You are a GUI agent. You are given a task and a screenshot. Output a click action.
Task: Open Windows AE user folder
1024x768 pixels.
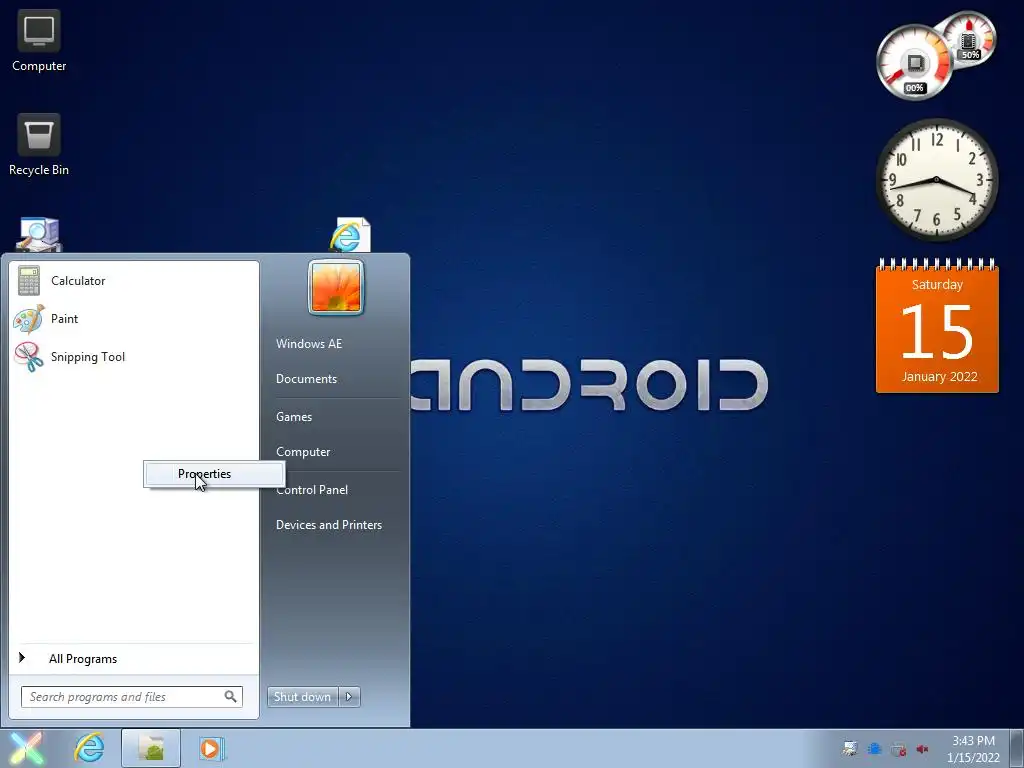point(309,344)
